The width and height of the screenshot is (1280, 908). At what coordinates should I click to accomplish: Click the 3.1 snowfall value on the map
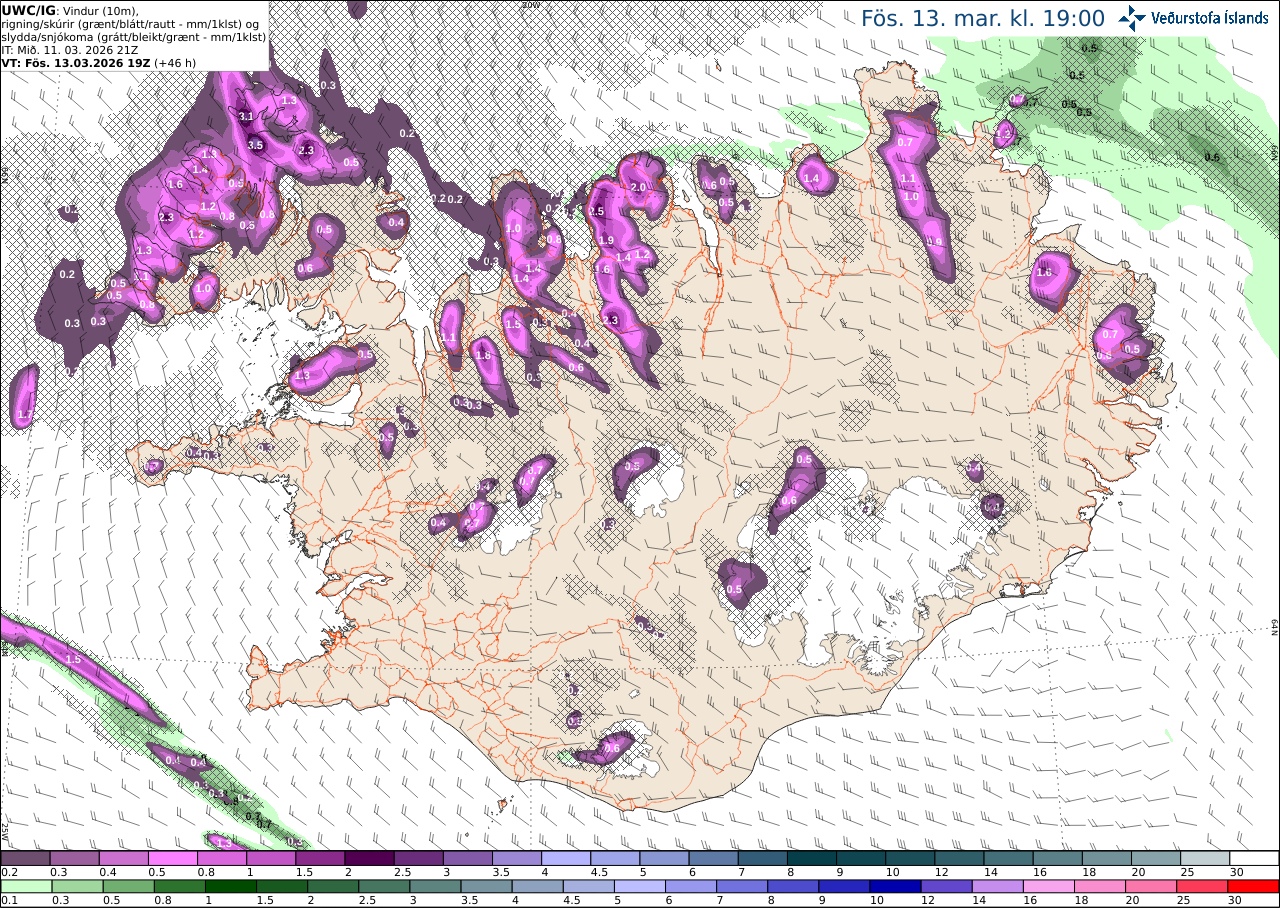click(246, 117)
